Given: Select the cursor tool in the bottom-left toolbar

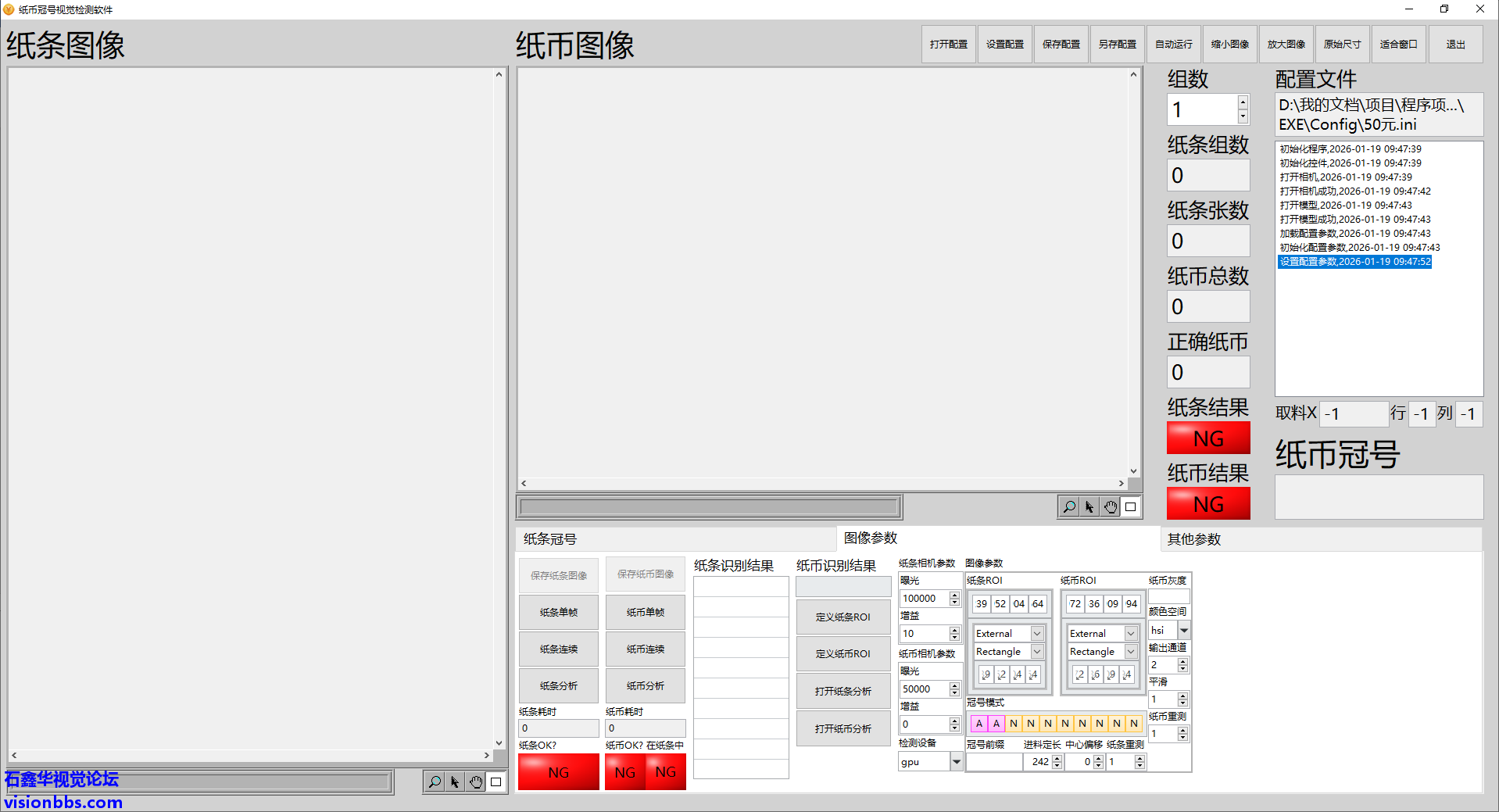Looking at the screenshot, I should click(456, 782).
